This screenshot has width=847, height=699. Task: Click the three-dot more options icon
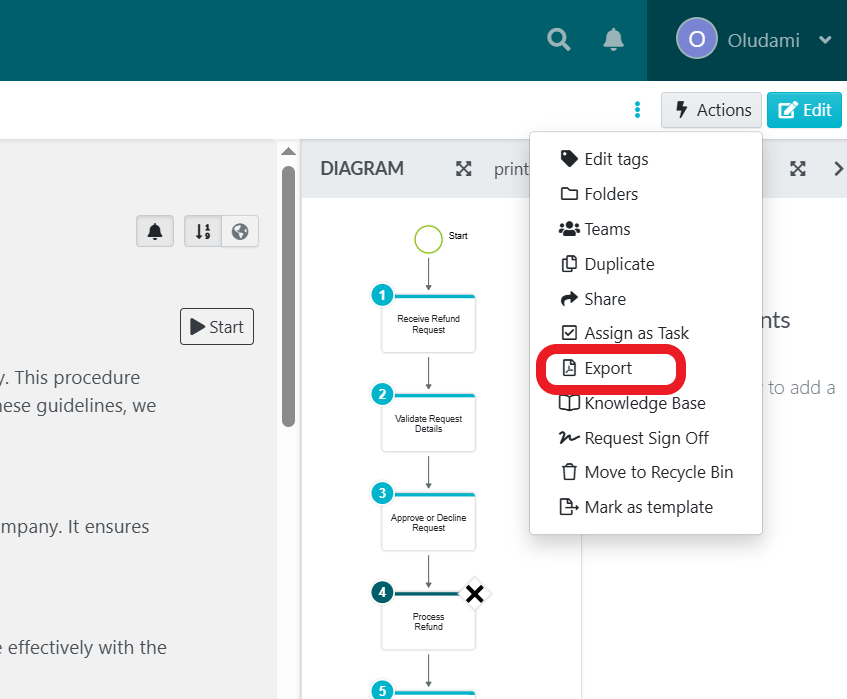pyautogui.click(x=637, y=110)
